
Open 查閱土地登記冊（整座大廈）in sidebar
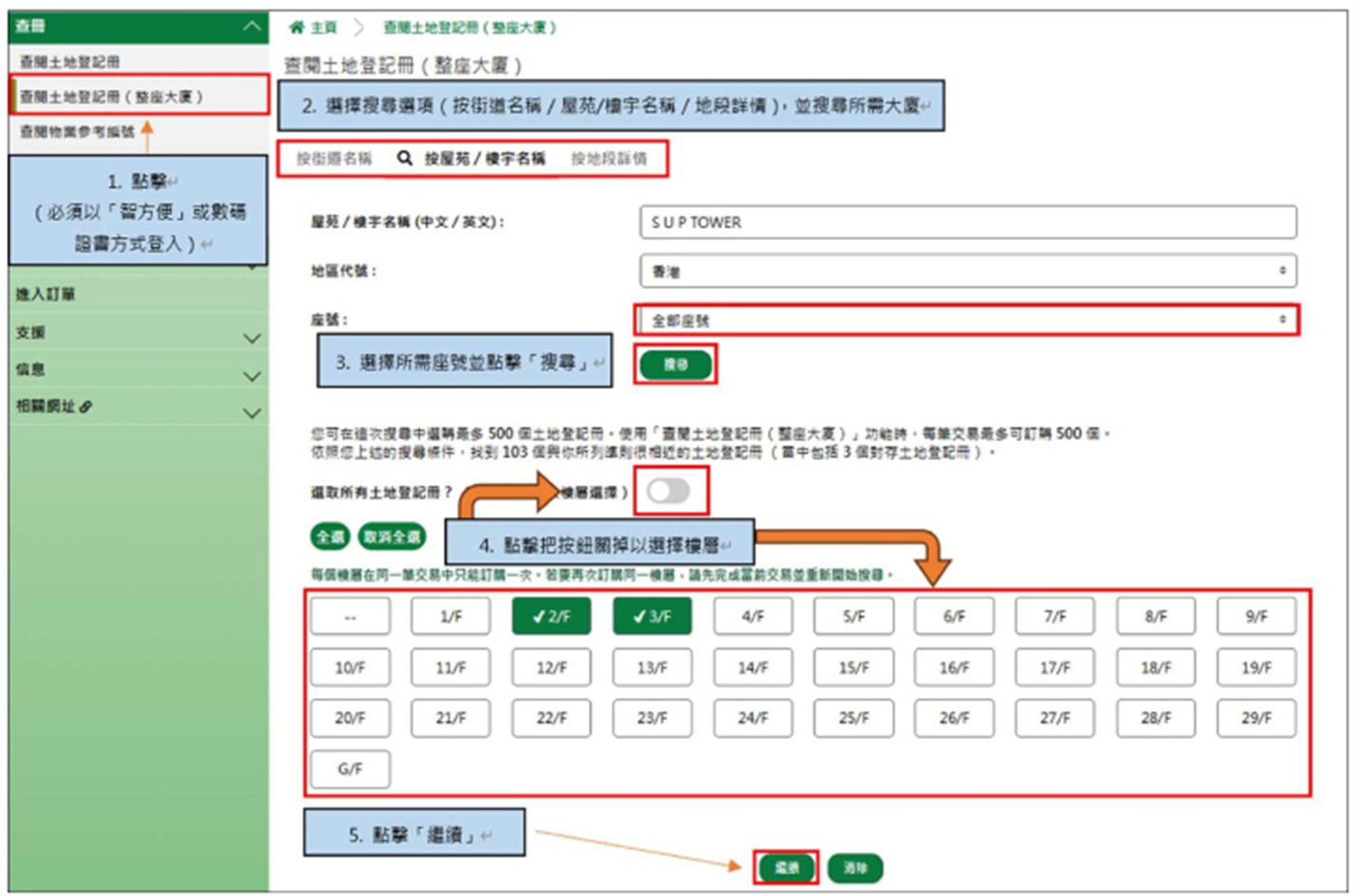[111, 97]
